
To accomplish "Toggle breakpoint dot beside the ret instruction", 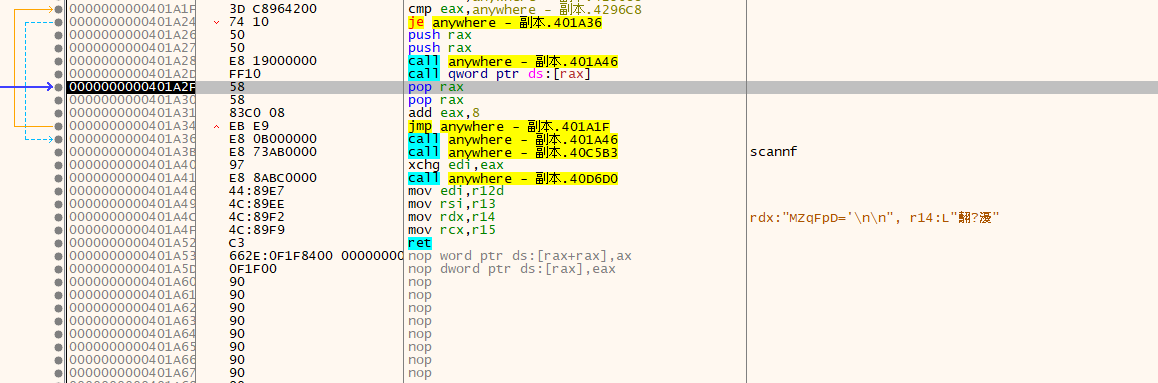I will (59, 242).
